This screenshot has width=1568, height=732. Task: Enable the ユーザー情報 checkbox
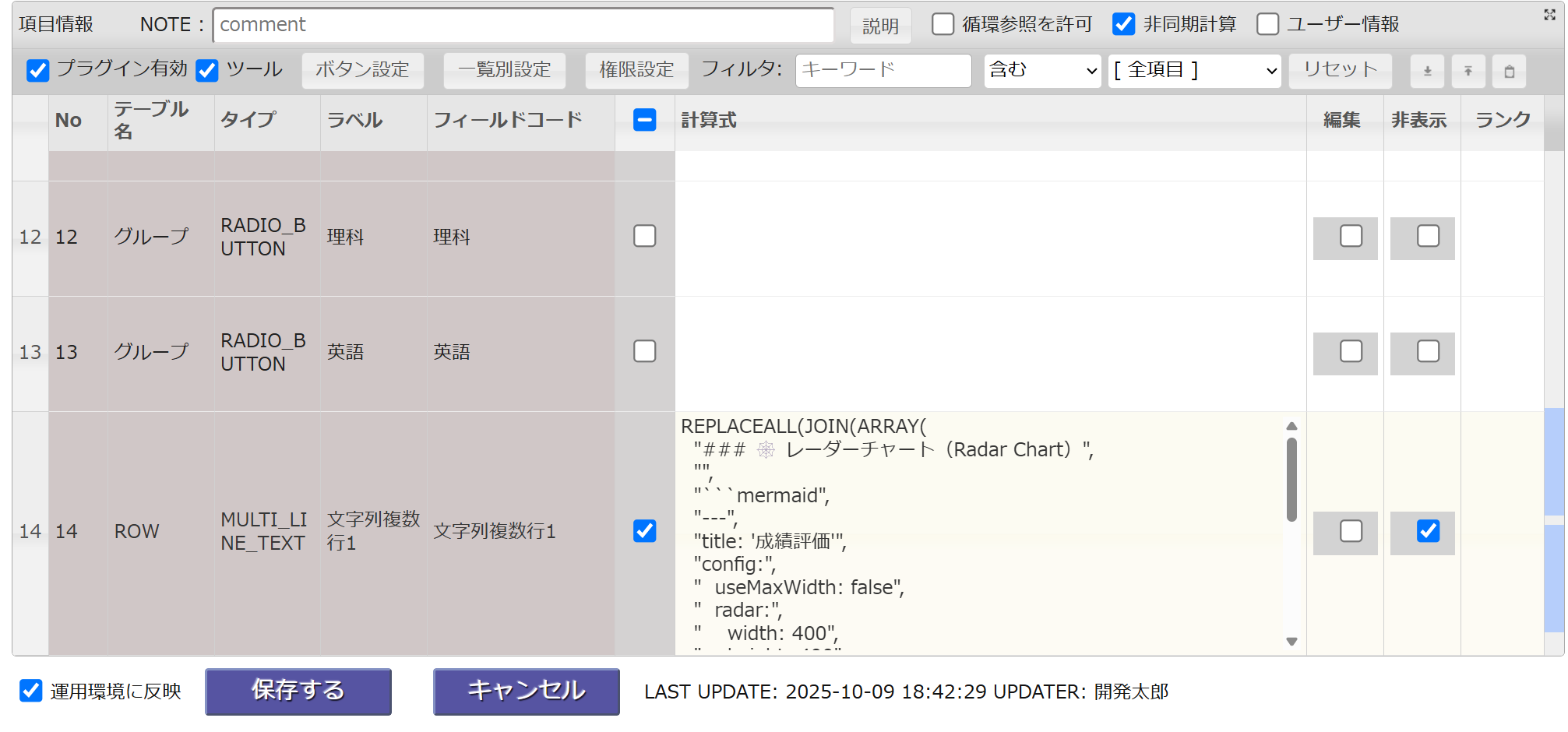(x=1267, y=24)
